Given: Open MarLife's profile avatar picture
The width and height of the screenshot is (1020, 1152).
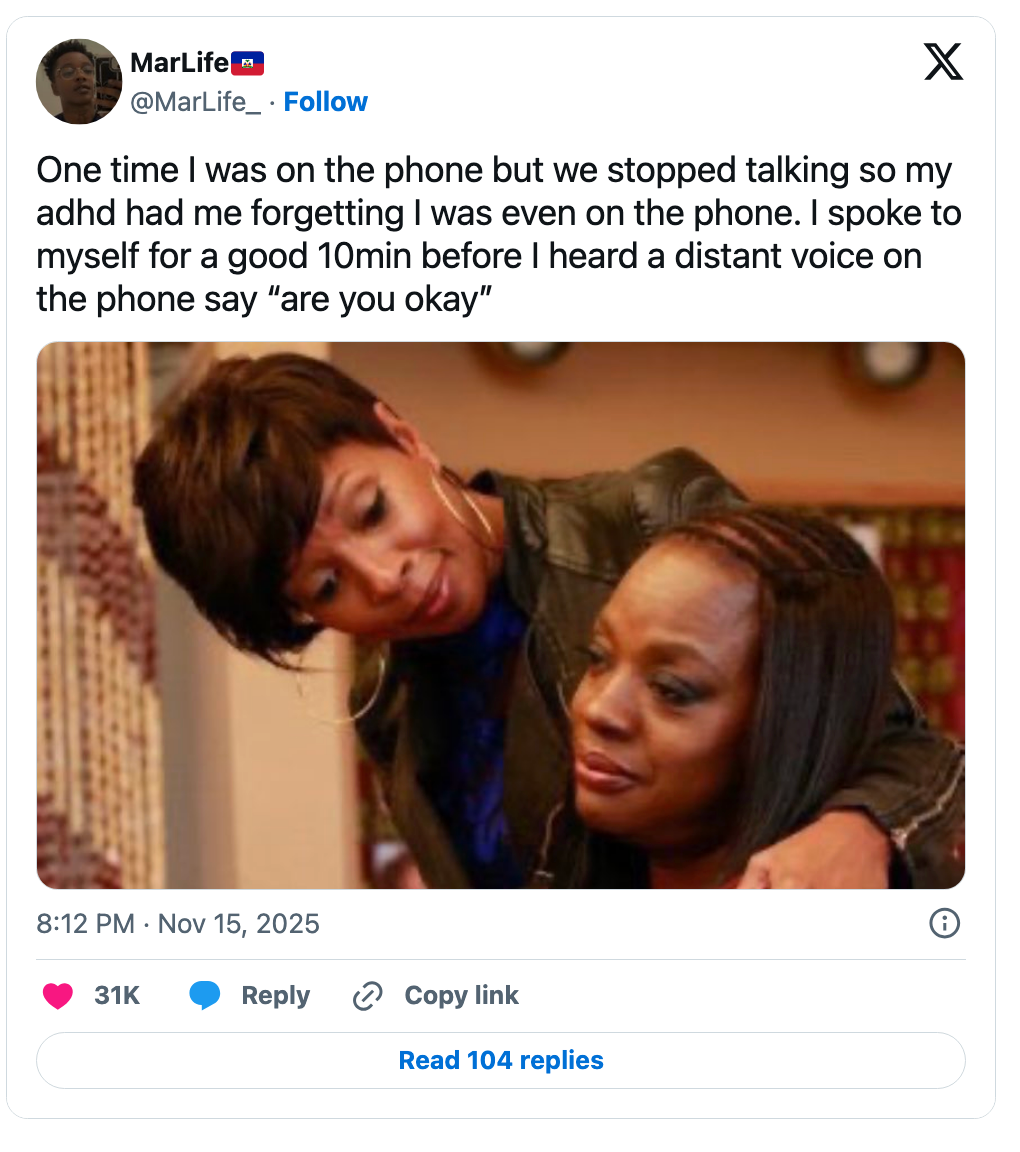Looking at the screenshot, I should coord(79,81).
